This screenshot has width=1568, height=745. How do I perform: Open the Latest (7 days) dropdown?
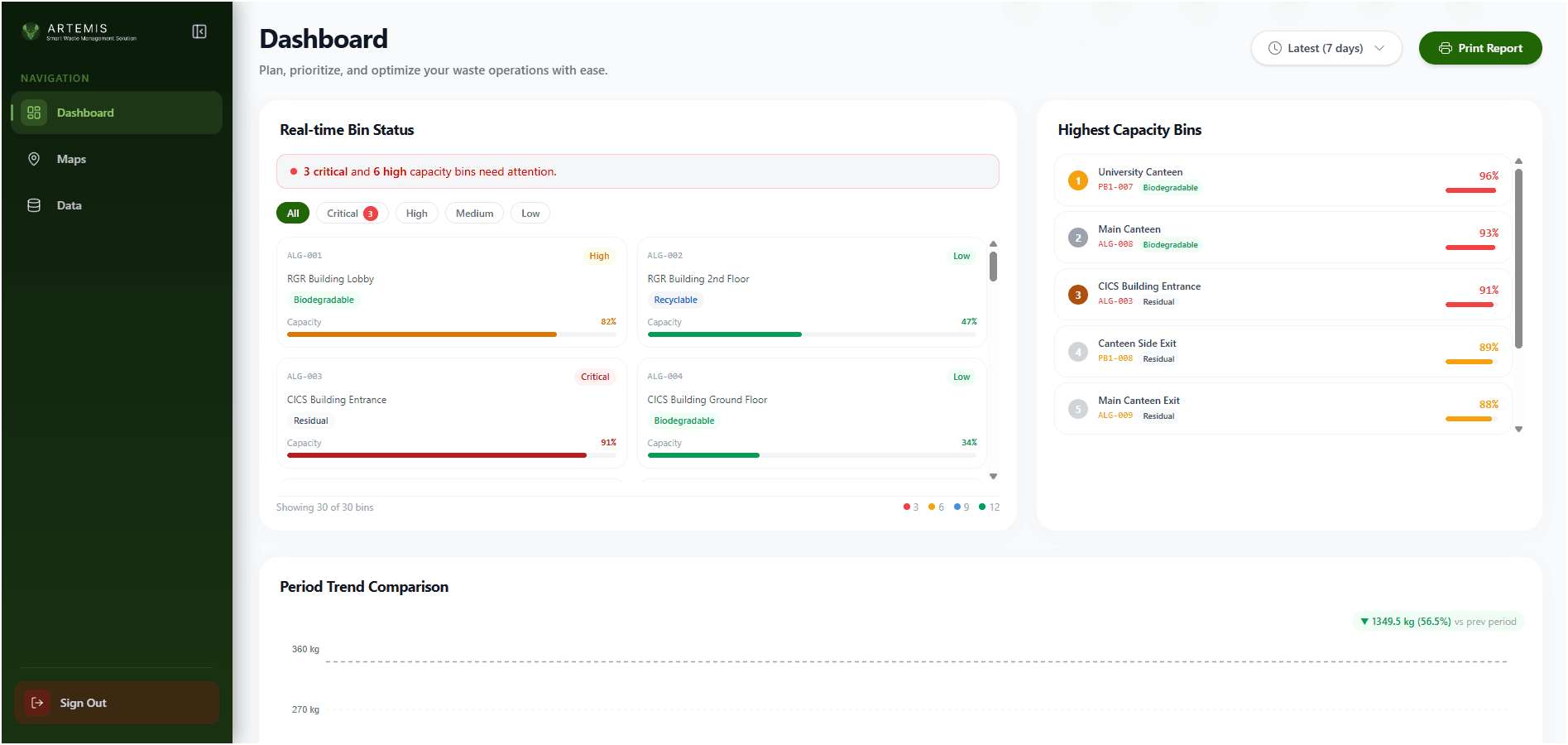click(x=1326, y=48)
